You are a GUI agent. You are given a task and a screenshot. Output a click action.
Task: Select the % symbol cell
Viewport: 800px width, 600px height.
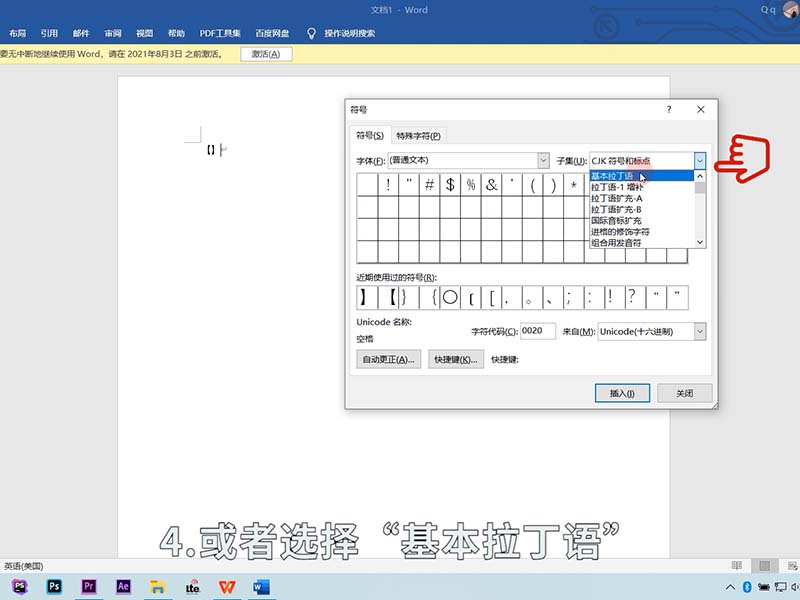tap(471, 185)
